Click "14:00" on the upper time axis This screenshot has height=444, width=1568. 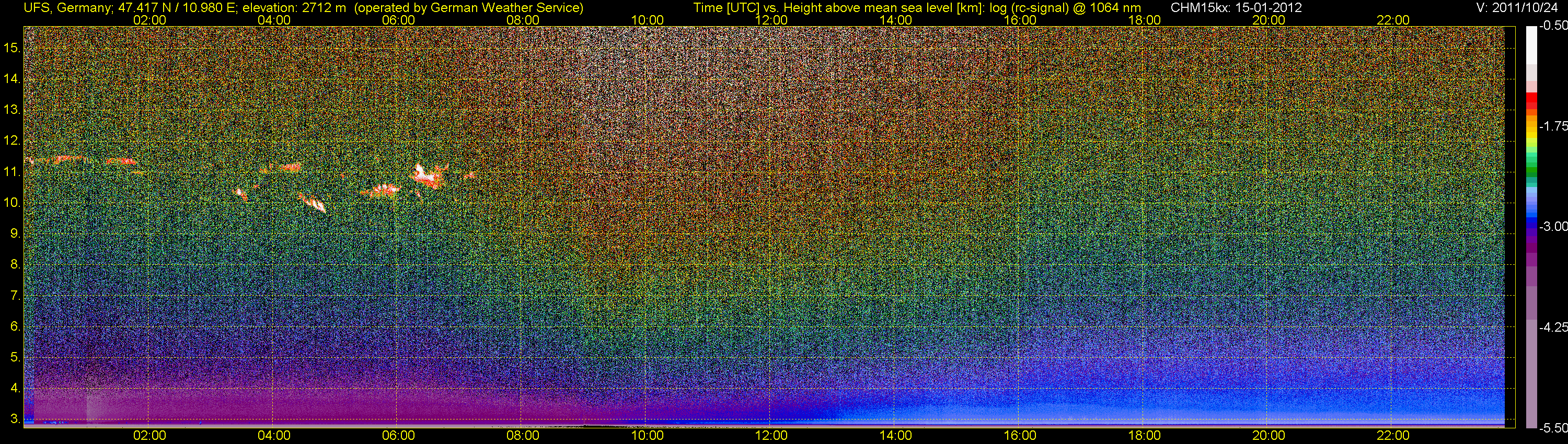pyautogui.click(x=896, y=20)
